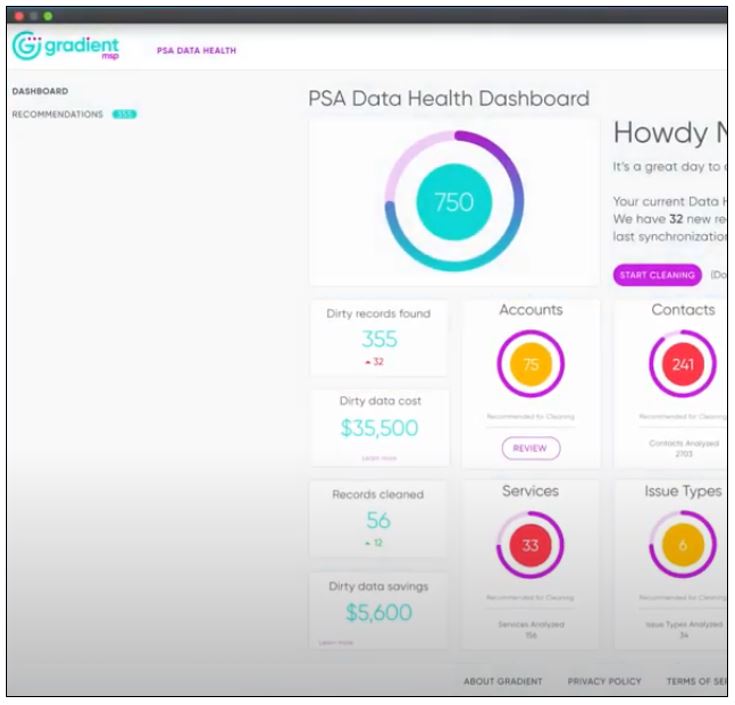The height and width of the screenshot is (705, 735).
Task: Click the Gradient MSP logo
Action: coord(66,46)
